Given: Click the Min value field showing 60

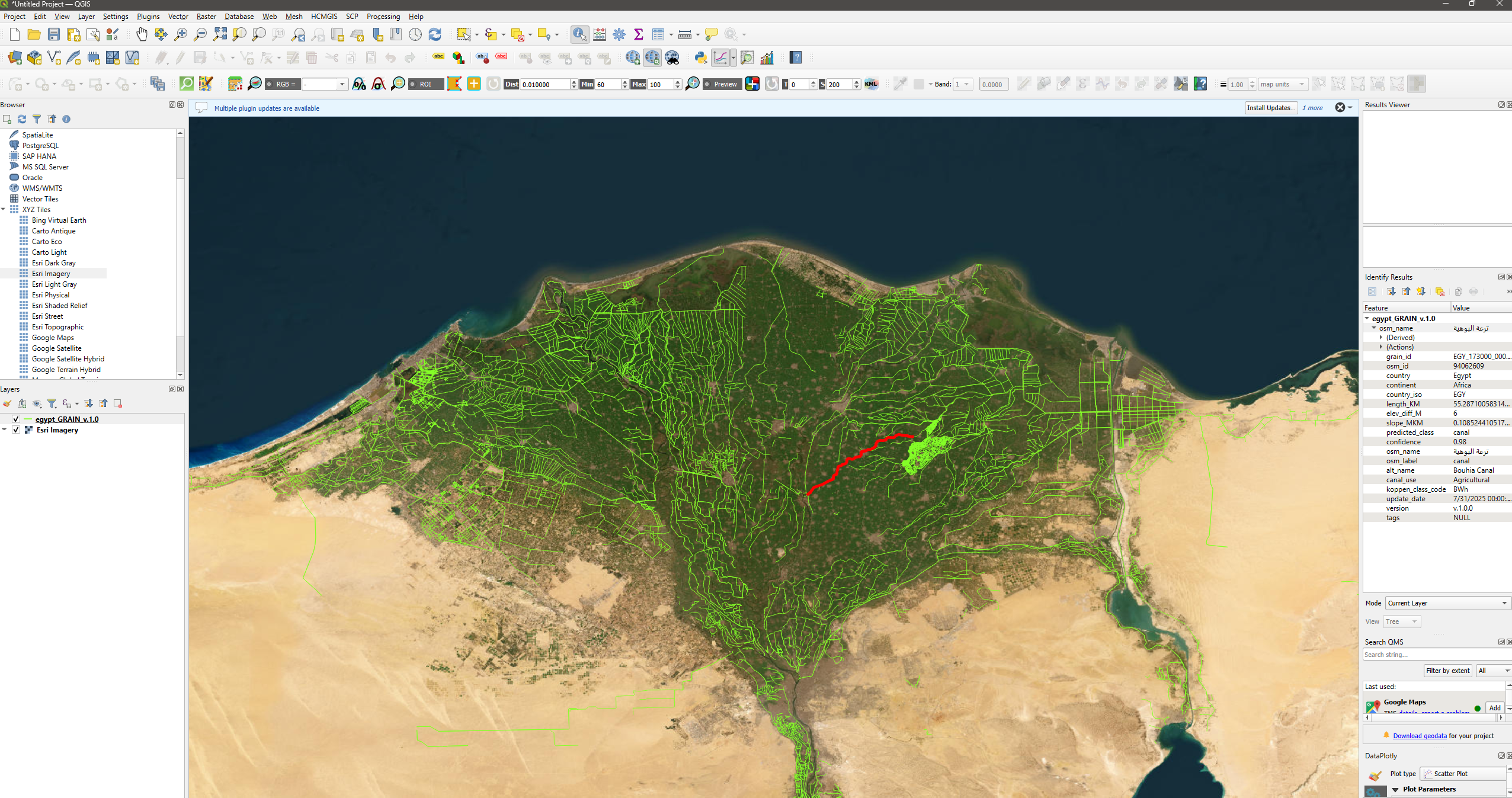Looking at the screenshot, I should click(608, 84).
